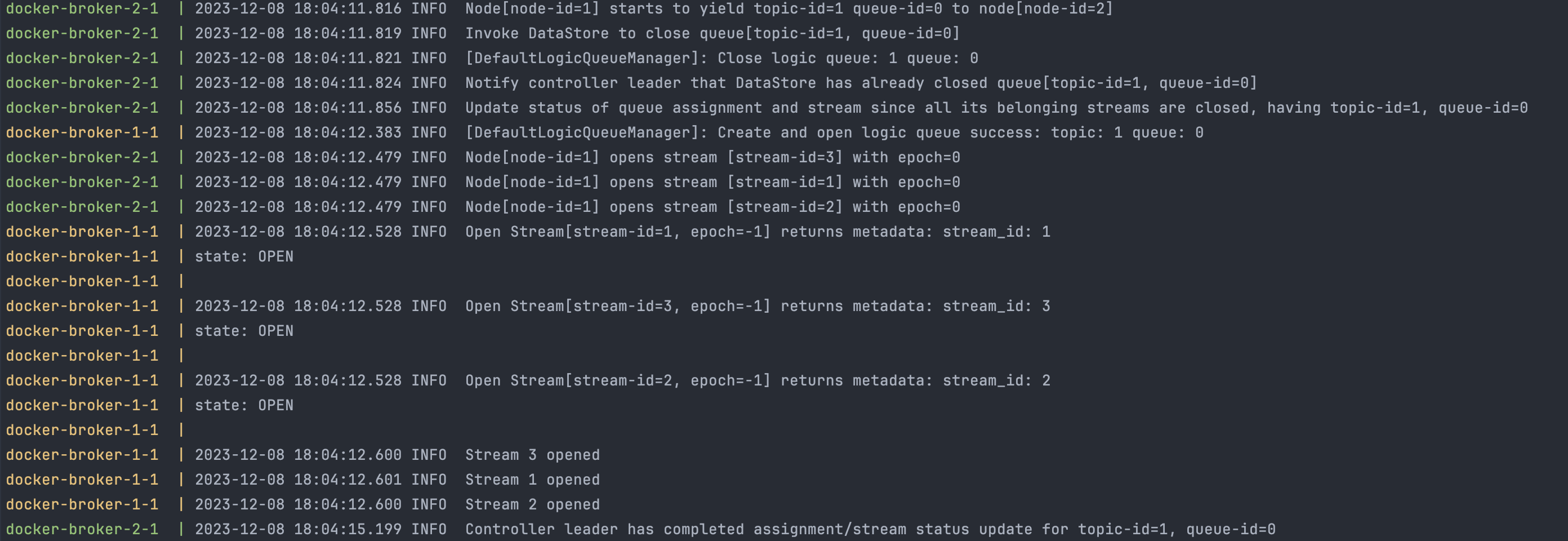The height and width of the screenshot is (541, 1568).
Task: Select 'Create and open logic queue success' line
Action: pyautogui.click(x=835, y=133)
